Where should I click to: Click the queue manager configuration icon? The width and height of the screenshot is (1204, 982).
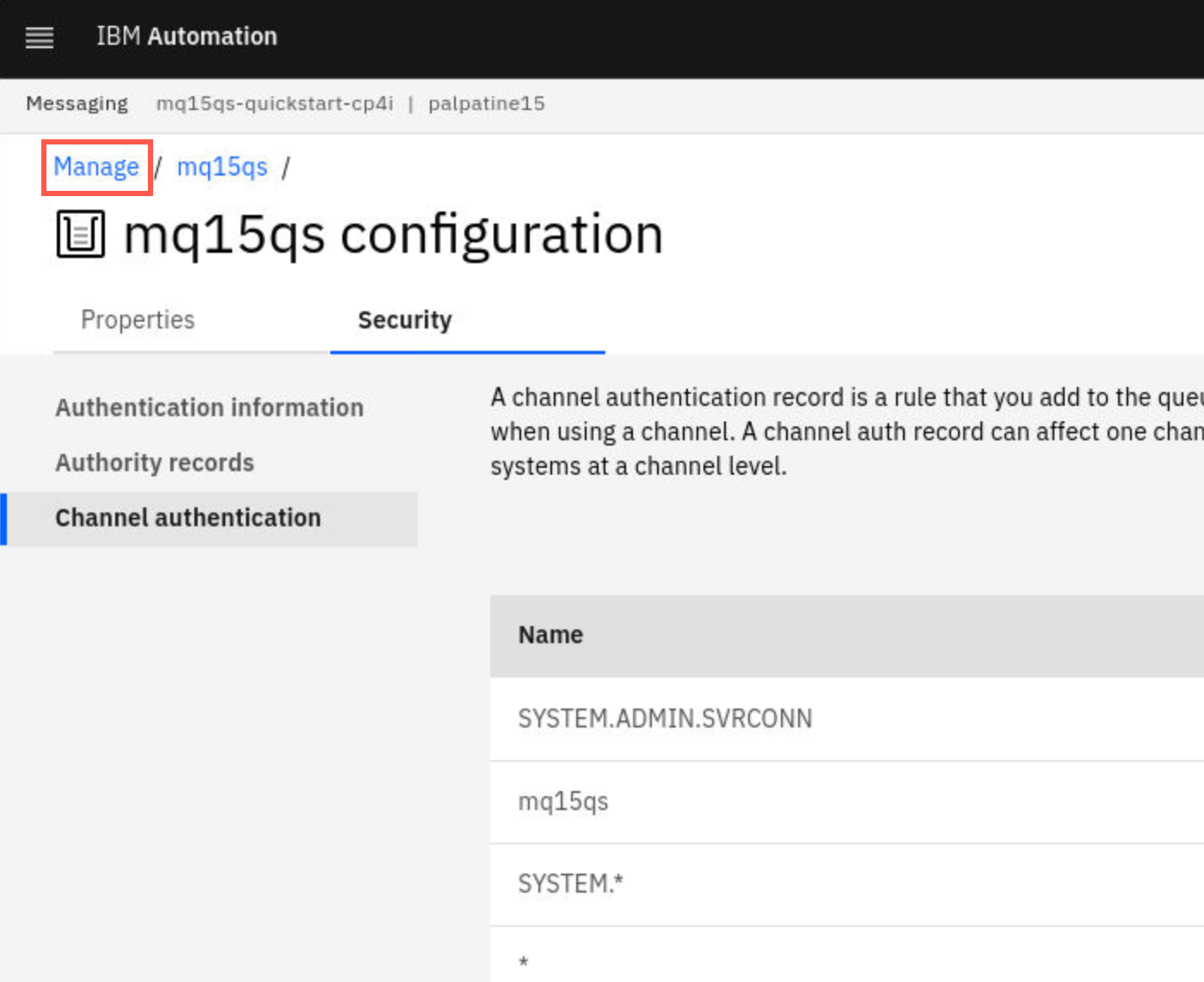pyautogui.click(x=81, y=234)
